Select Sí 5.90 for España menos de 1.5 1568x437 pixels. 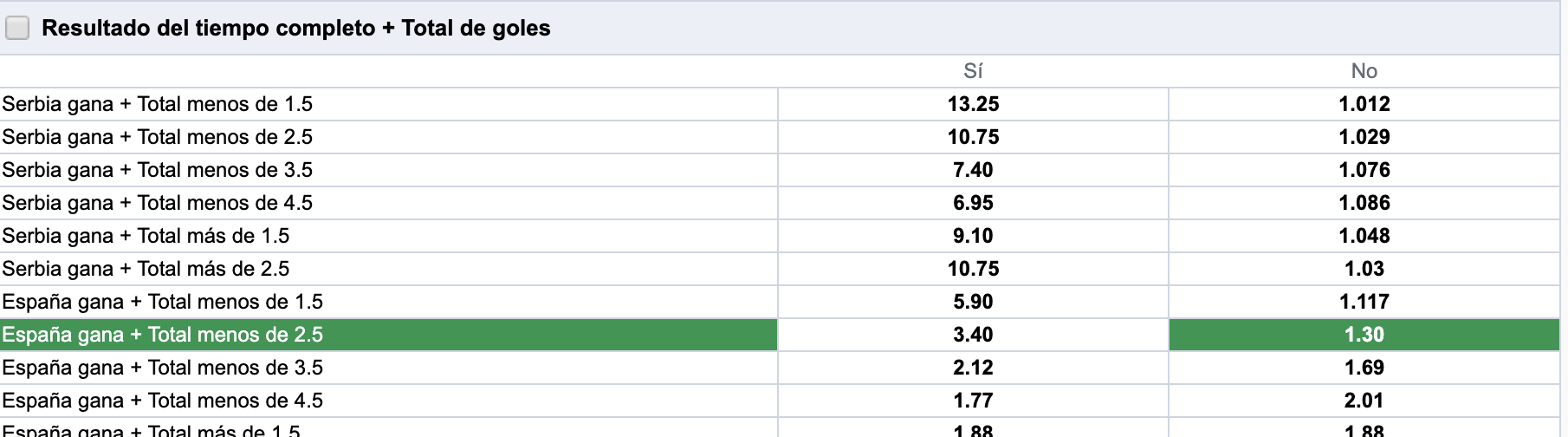(973, 302)
